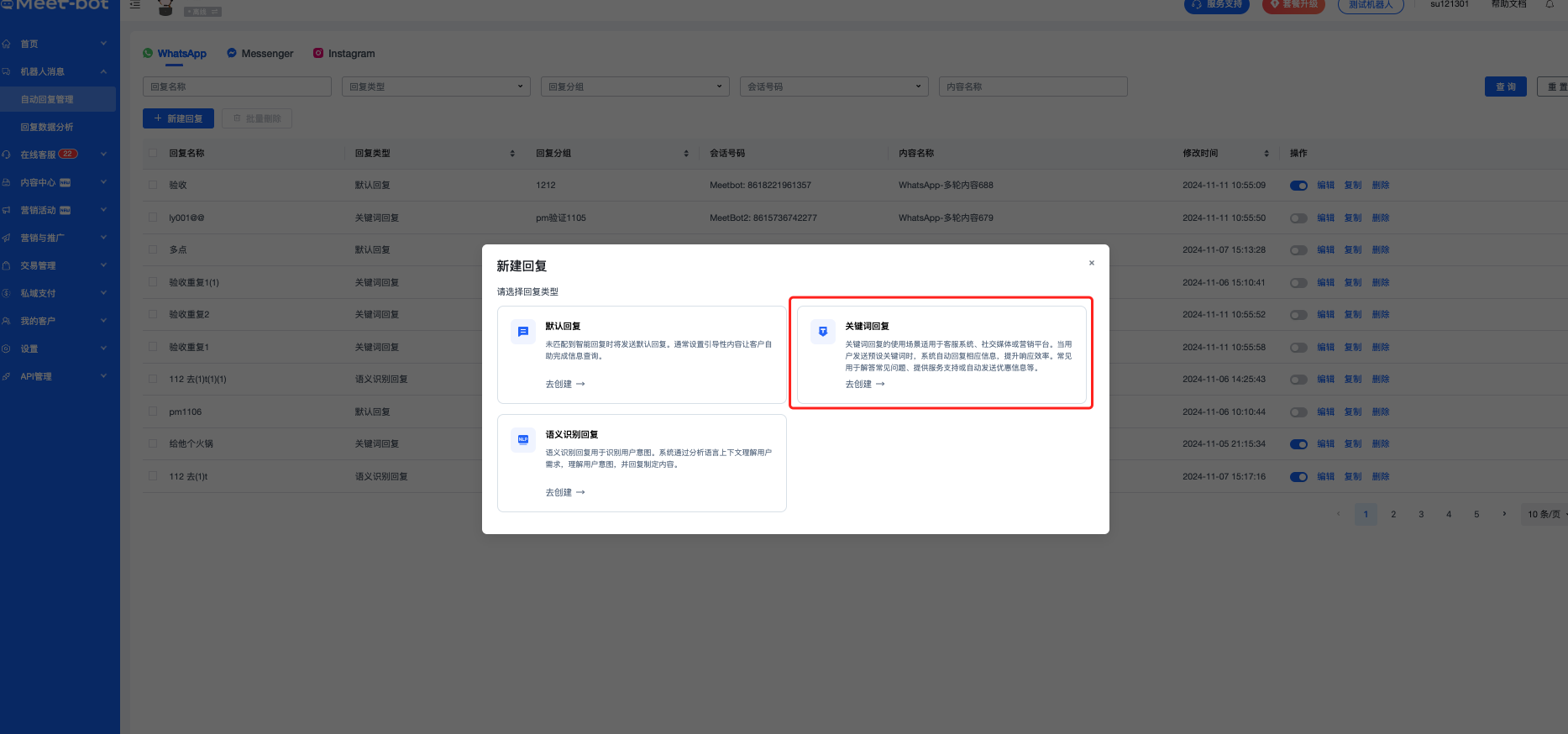This screenshot has height=734, width=1568.
Task: Open the 会话号码 filter dropdown
Action: pos(834,87)
